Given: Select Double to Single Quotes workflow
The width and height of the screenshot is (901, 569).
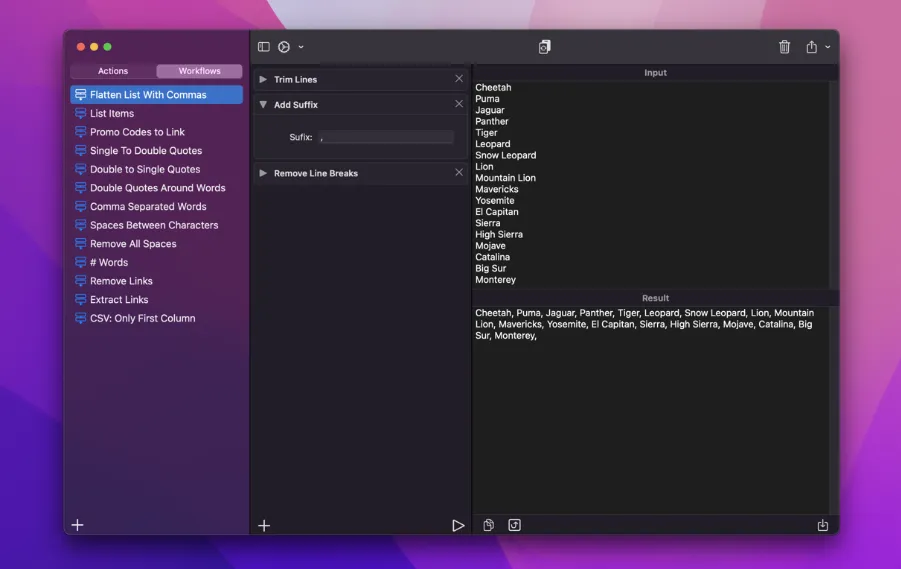Looking at the screenshot, I should coord(156,170).
